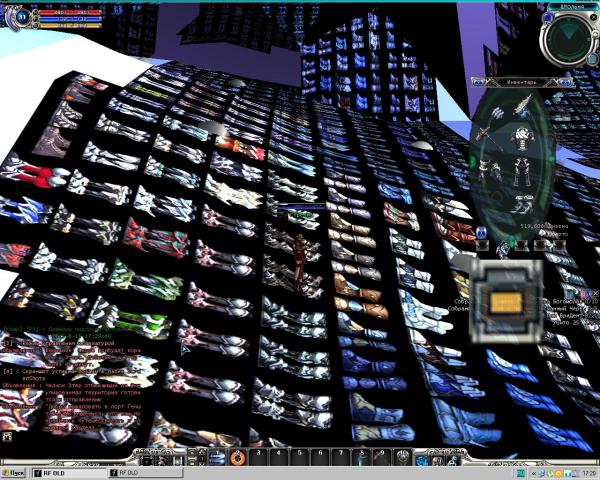Switch hotbar page up arrow
The width and height of the screenshot is (600, 480).
click(x=202, y=452)
